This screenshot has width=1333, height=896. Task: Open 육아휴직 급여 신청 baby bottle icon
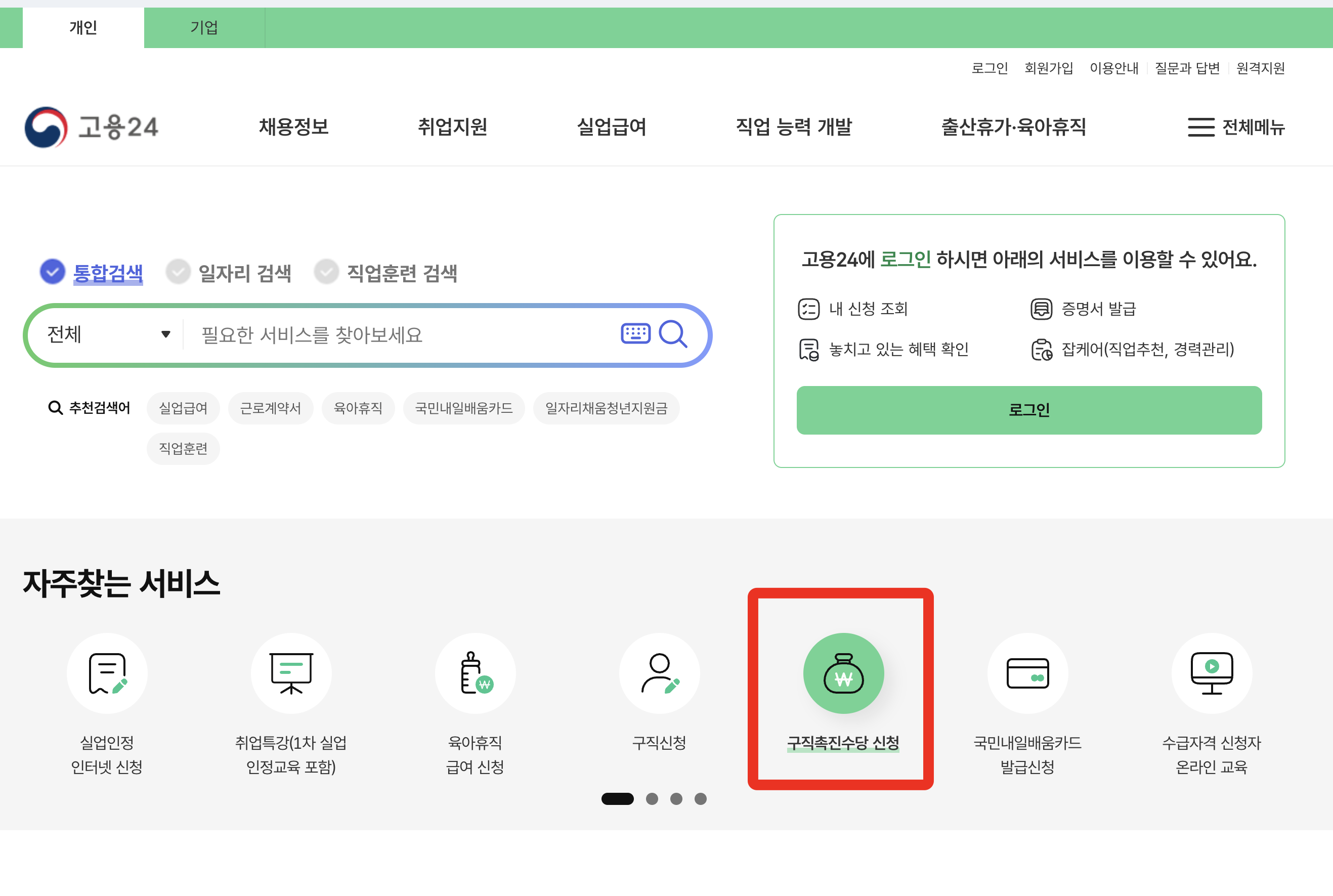476,673
